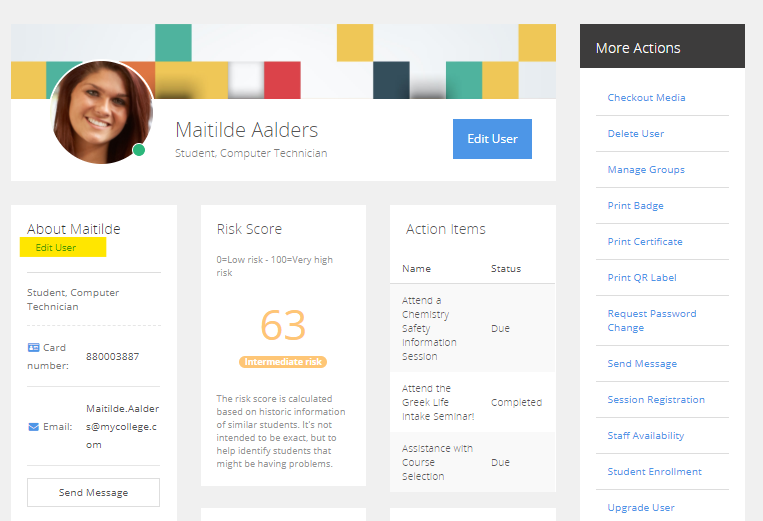Open Session Registration link
Screen dimensions: 763x521
(656, 399)
